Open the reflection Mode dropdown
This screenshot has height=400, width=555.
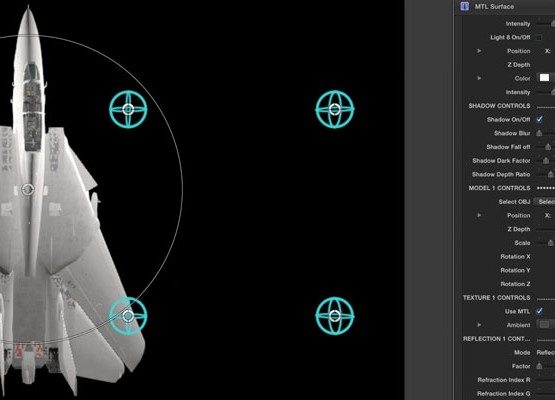[x=545, y=353]
